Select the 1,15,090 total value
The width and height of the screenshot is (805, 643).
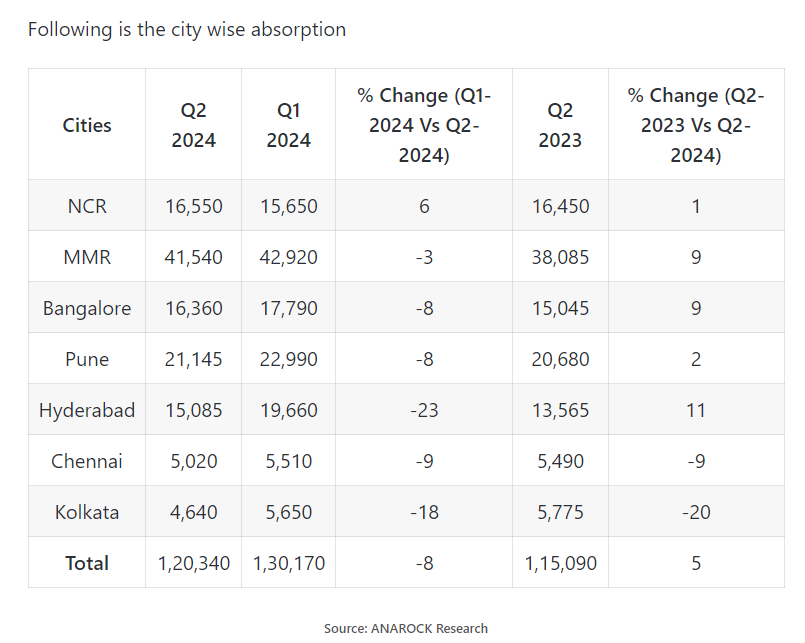pyautogui.click(x=560, y=563)
